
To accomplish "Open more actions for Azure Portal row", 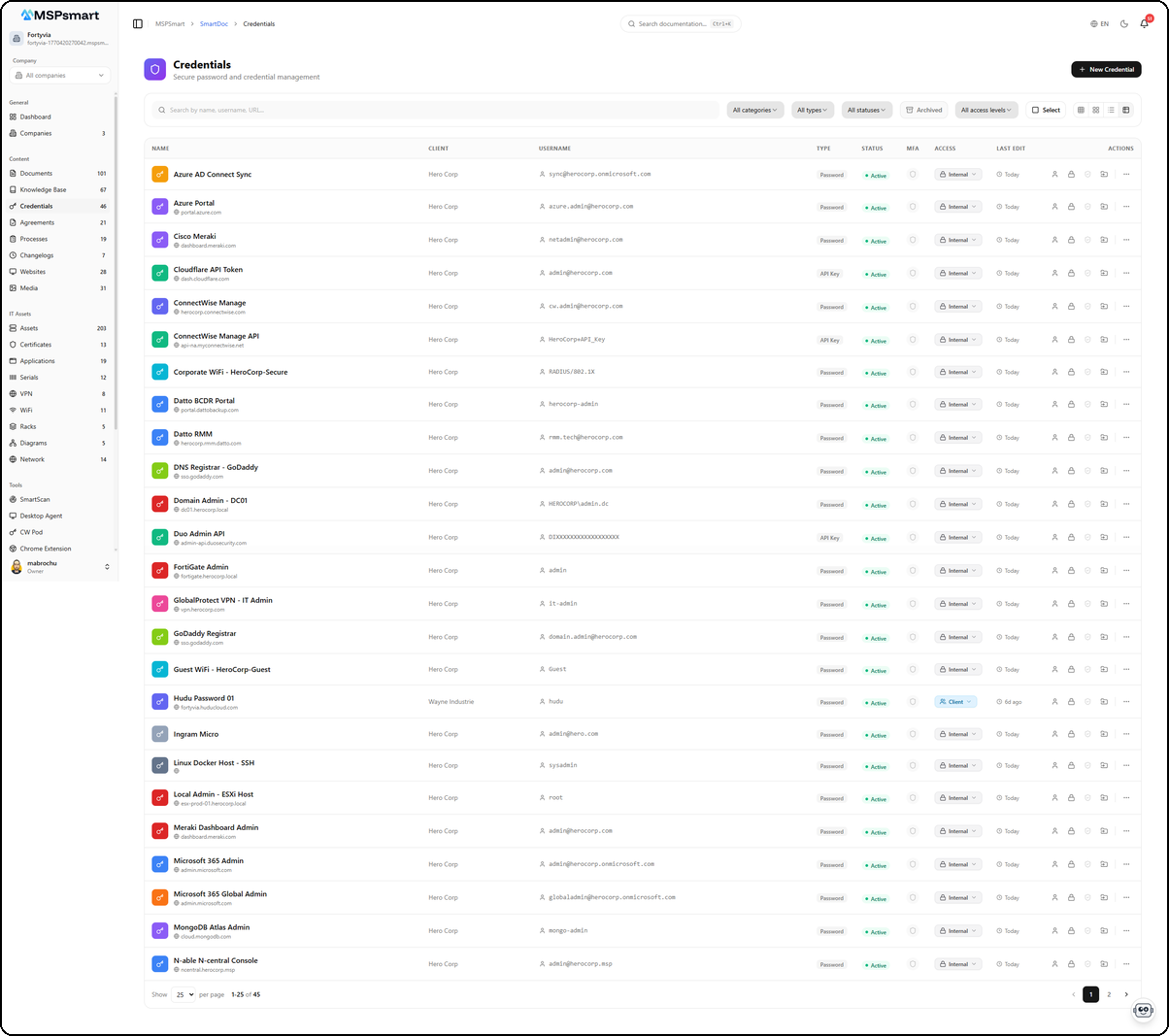I will (1126, 207).
